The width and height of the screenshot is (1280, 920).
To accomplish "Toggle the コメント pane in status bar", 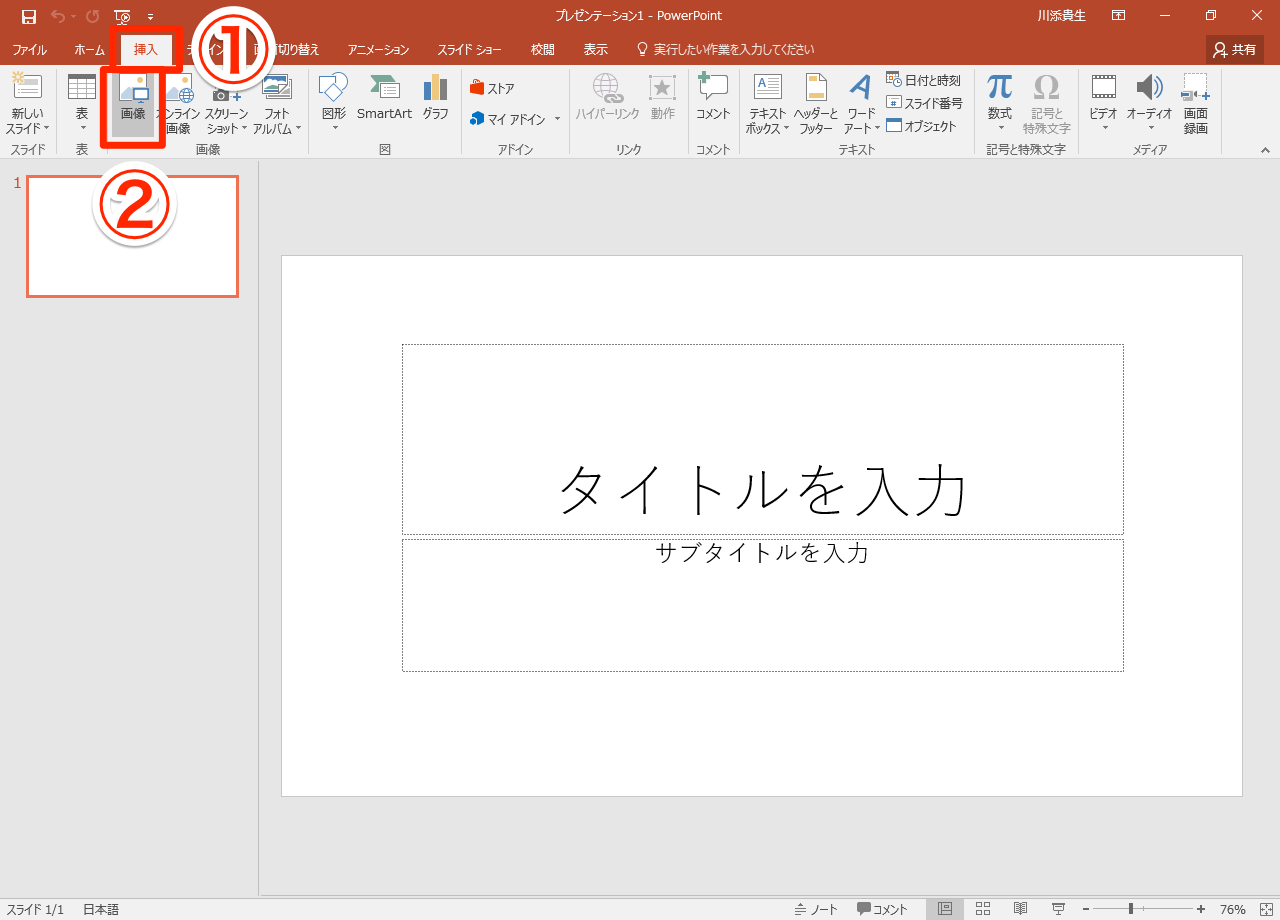I will tap(882, 909).
